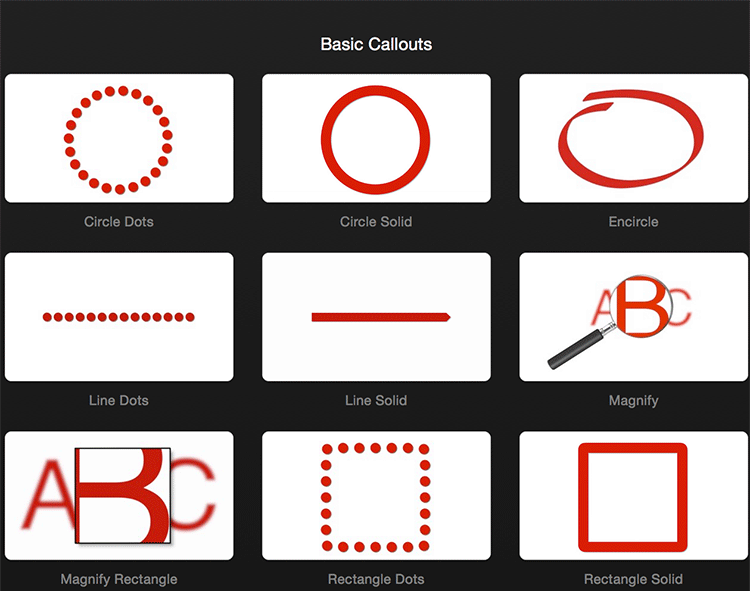Select the Line Dots callout thumbnail

coord(119,317)
